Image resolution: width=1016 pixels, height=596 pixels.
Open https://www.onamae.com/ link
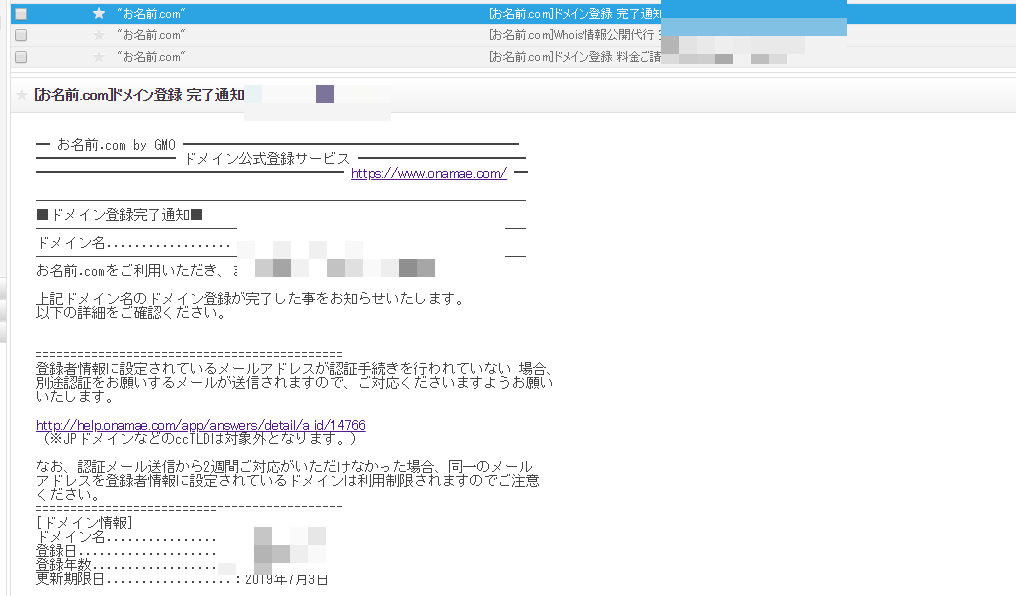coord(428,173)
